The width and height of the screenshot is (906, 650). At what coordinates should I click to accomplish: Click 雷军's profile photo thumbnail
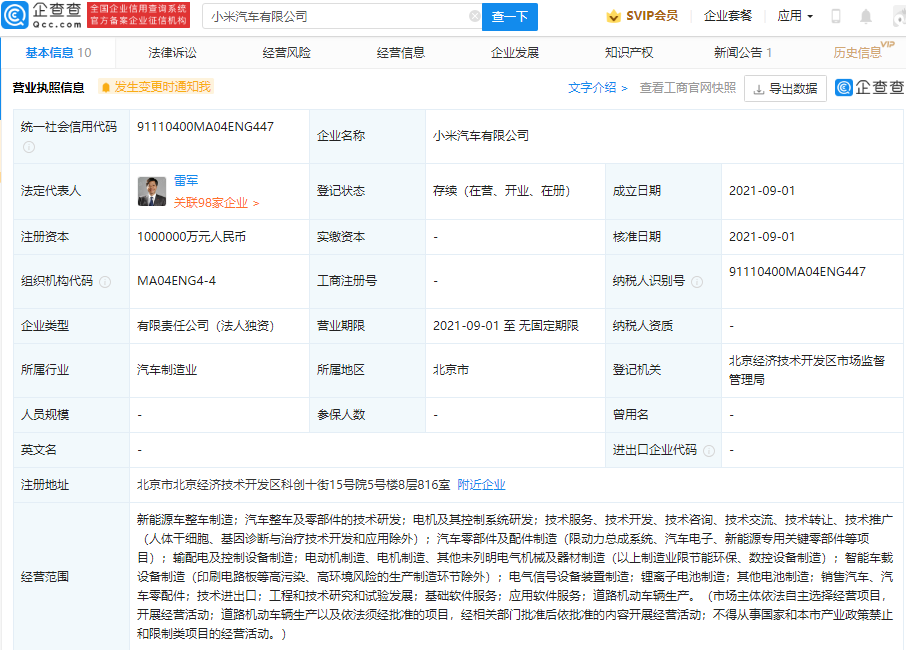point(152,191)
